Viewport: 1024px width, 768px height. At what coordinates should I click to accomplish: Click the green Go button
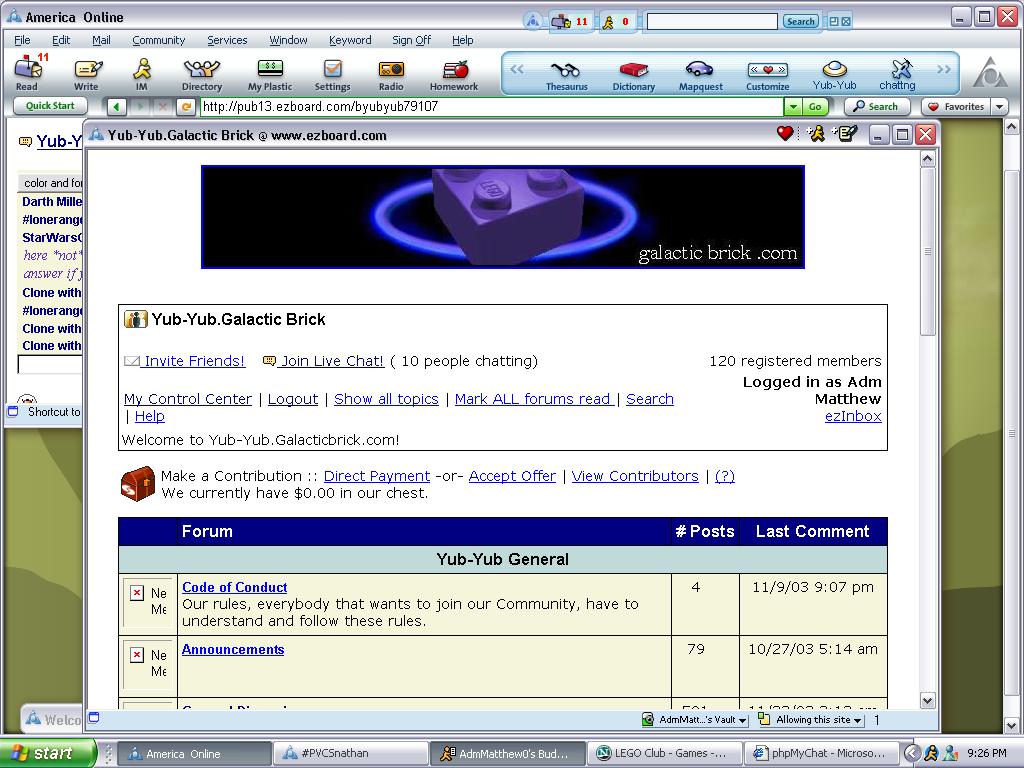(x=815, y=106)
